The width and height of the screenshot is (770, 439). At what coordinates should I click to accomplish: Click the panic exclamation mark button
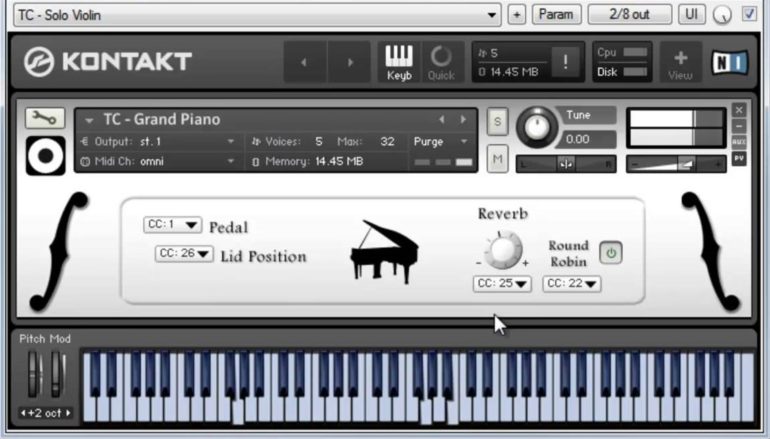click(565, 62)
